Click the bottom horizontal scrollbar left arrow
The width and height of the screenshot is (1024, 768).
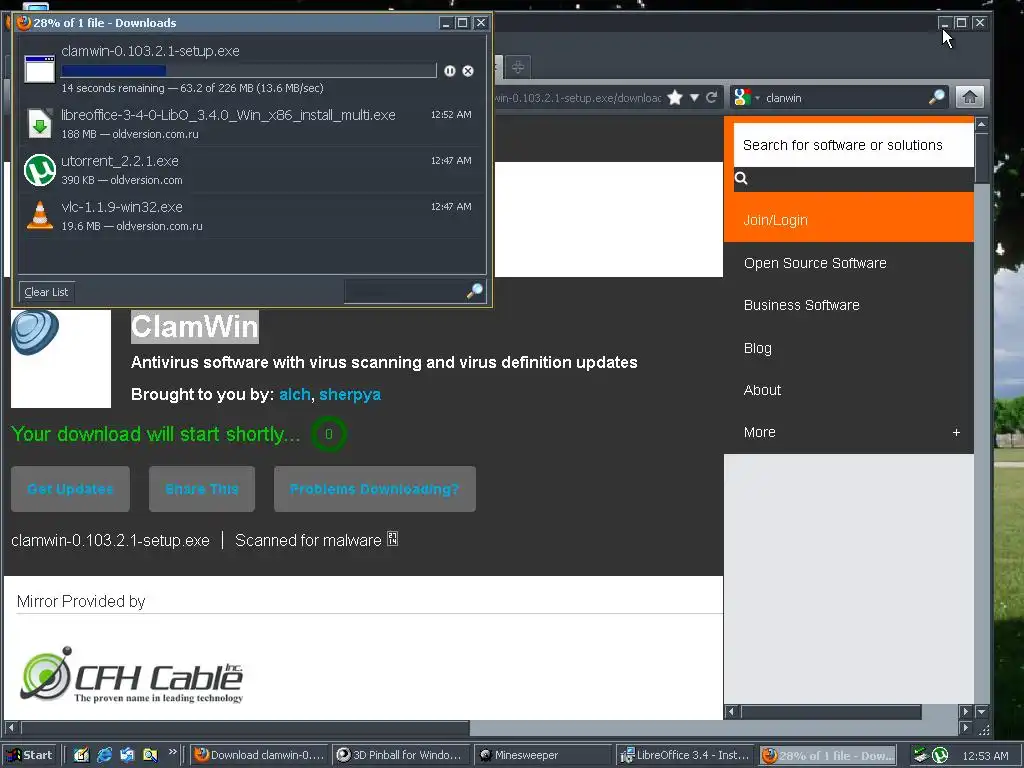coord(10,727)
